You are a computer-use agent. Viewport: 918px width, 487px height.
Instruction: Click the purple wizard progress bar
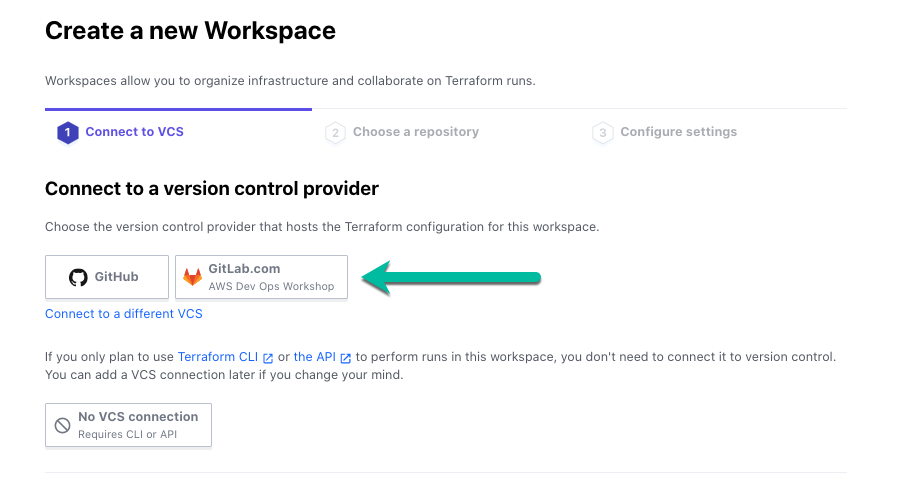179,109
